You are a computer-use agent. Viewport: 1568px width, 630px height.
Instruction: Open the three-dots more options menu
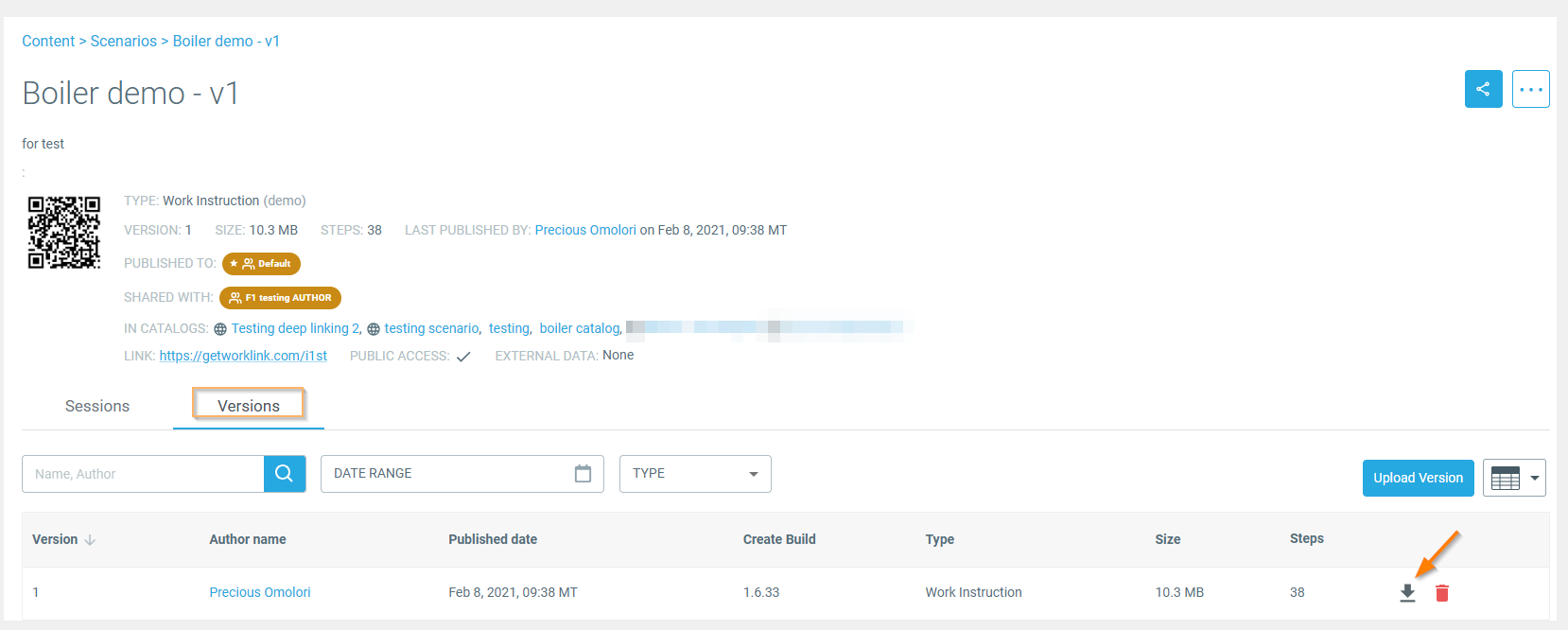(x=1530, y=89)
